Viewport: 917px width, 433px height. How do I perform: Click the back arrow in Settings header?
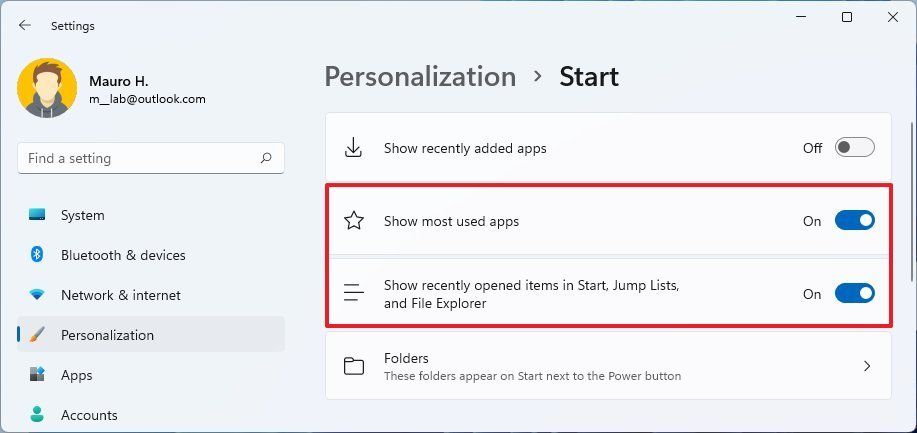coord(25,26)
